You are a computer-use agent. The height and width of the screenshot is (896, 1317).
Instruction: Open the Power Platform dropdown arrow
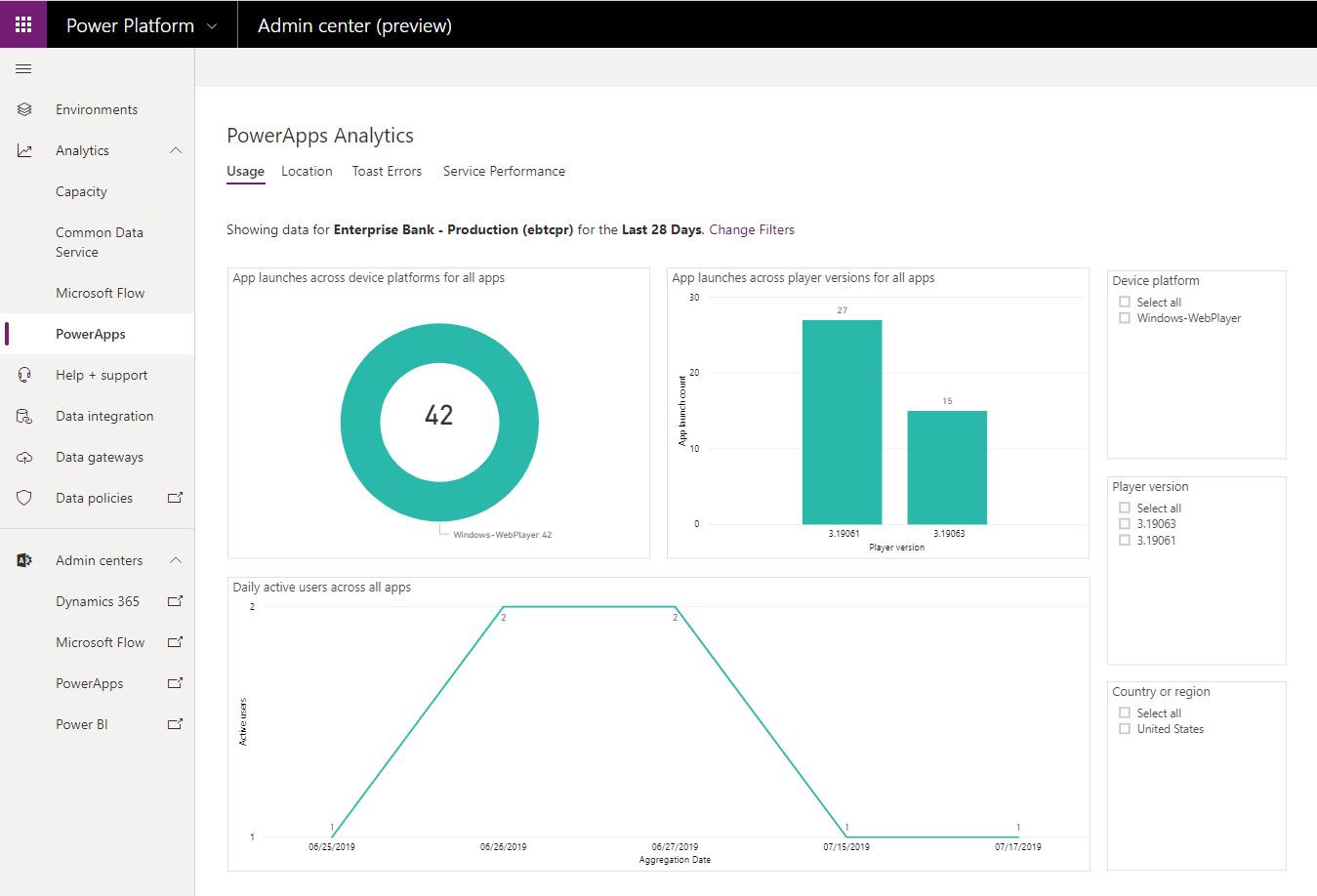click(212, 26)
